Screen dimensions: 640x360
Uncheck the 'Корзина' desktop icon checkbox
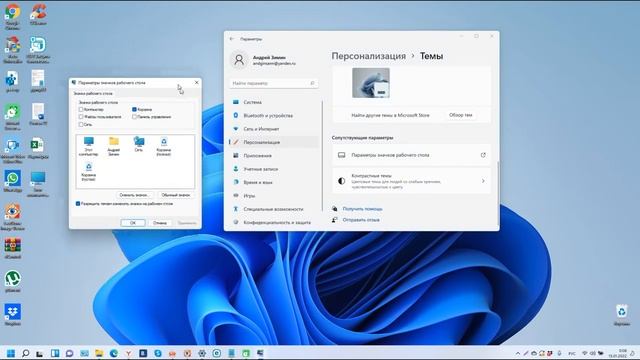click(134, 109)
